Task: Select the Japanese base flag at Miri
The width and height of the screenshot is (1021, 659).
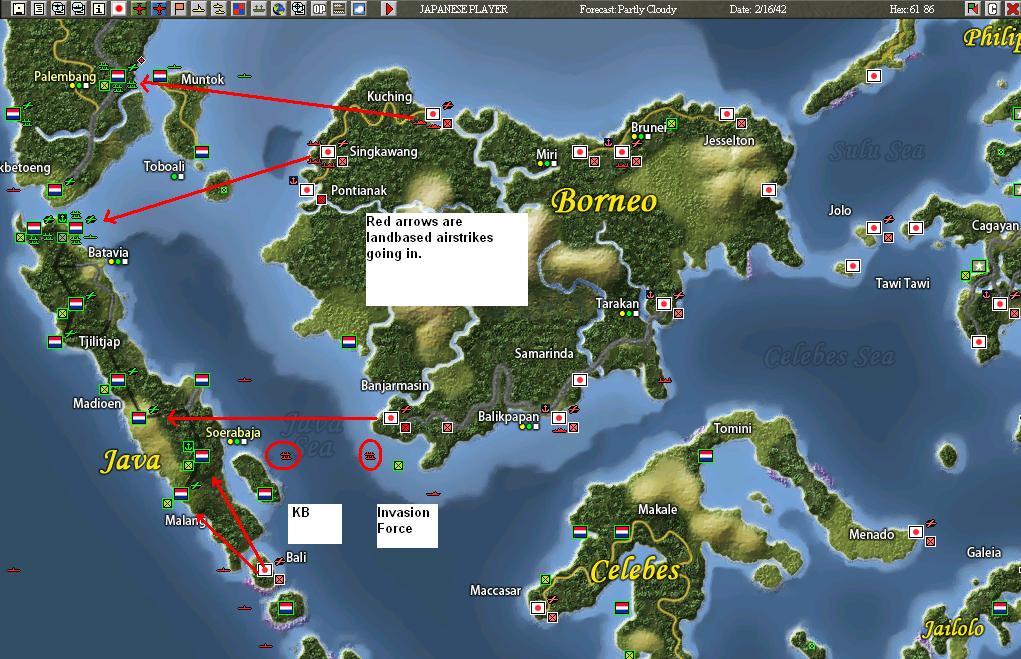Action: point(580,152)
